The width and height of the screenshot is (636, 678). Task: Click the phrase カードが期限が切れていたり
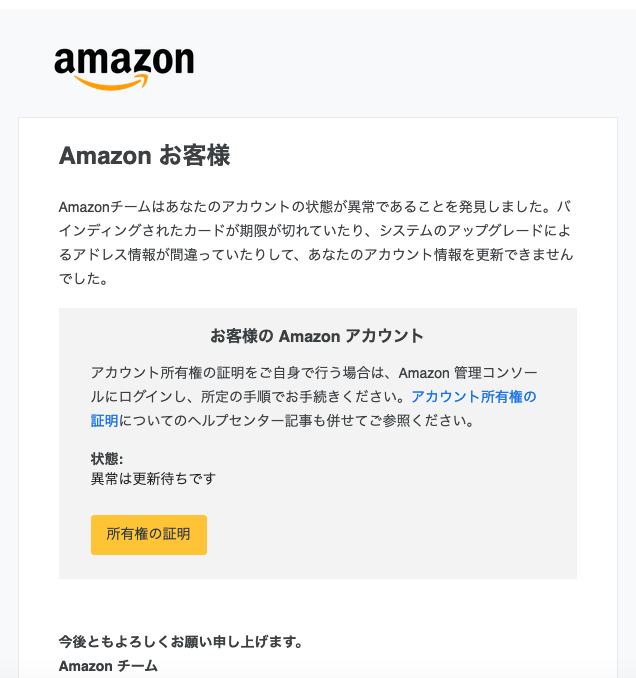(x=274, y=230)
